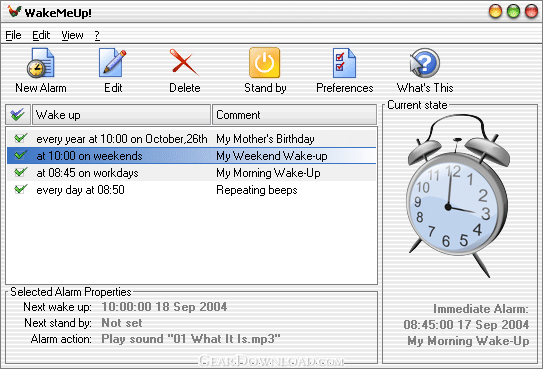Click the 'My Morning Wake-Up' comment in list

[268, 173]
